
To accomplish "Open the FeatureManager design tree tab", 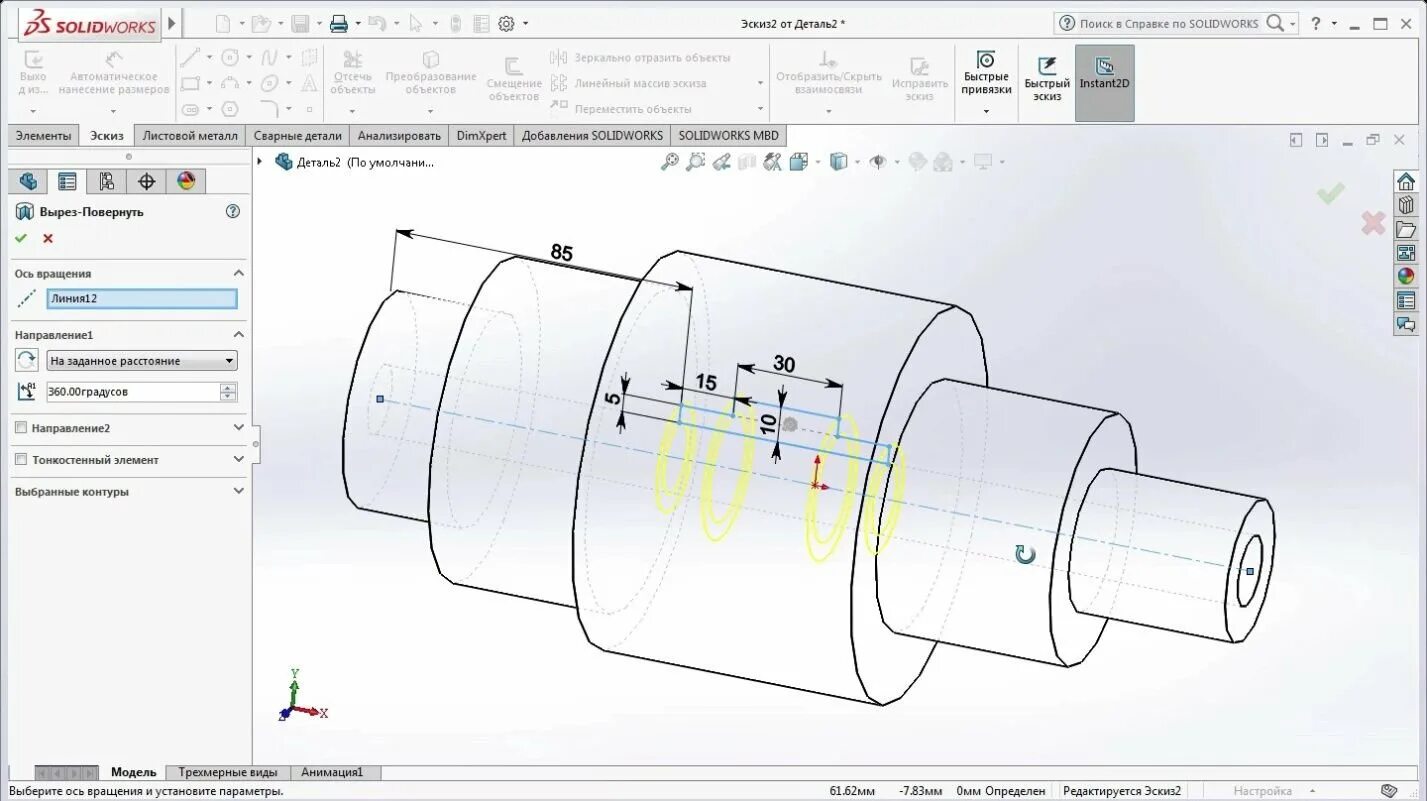I will (x=28, y=181).
